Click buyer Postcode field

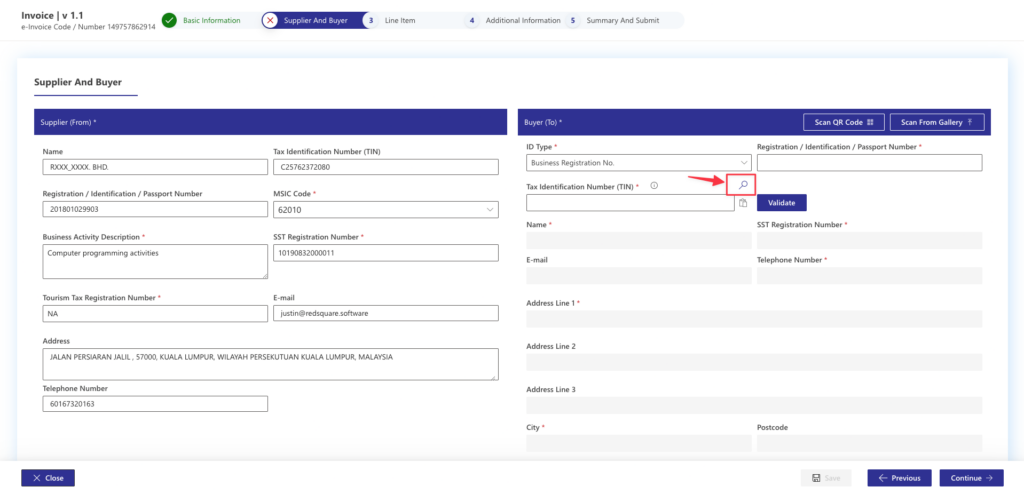869,443
